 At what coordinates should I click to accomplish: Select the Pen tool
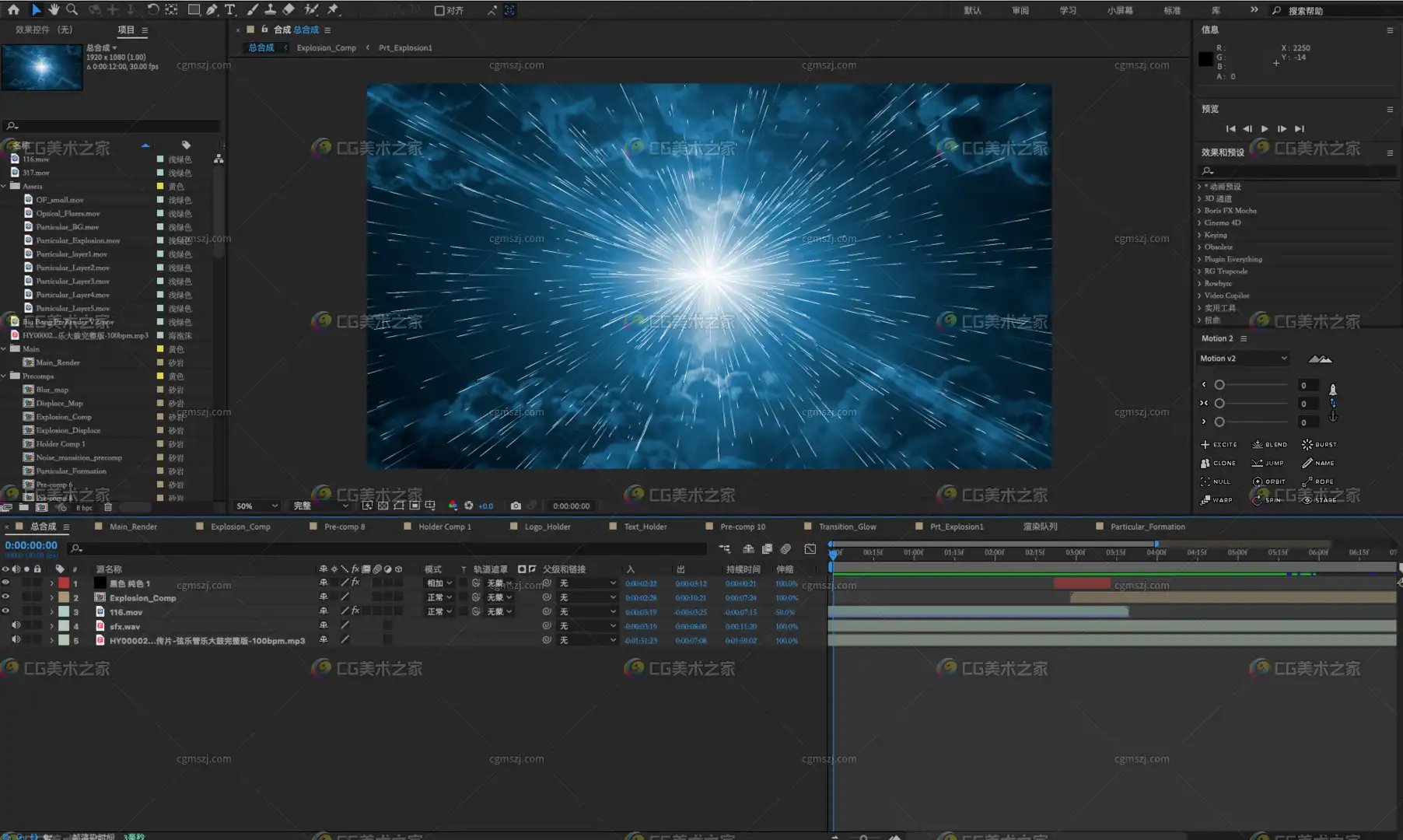212,9
